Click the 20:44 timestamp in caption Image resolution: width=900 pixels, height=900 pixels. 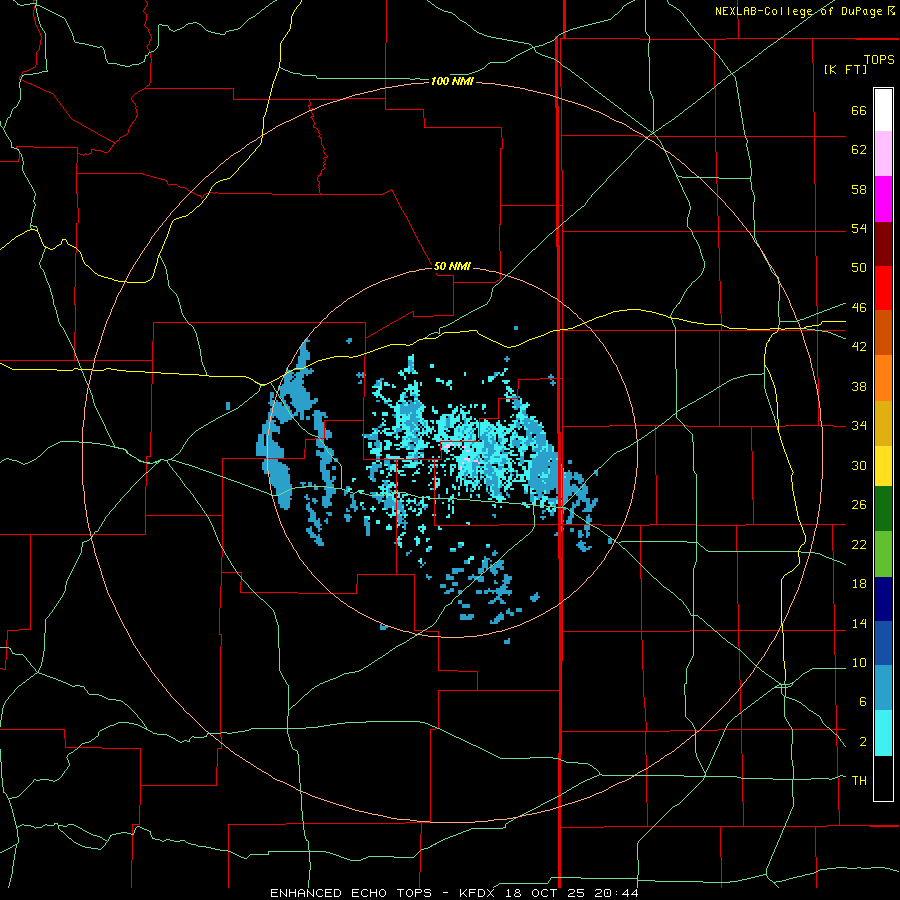pos(614,893)
